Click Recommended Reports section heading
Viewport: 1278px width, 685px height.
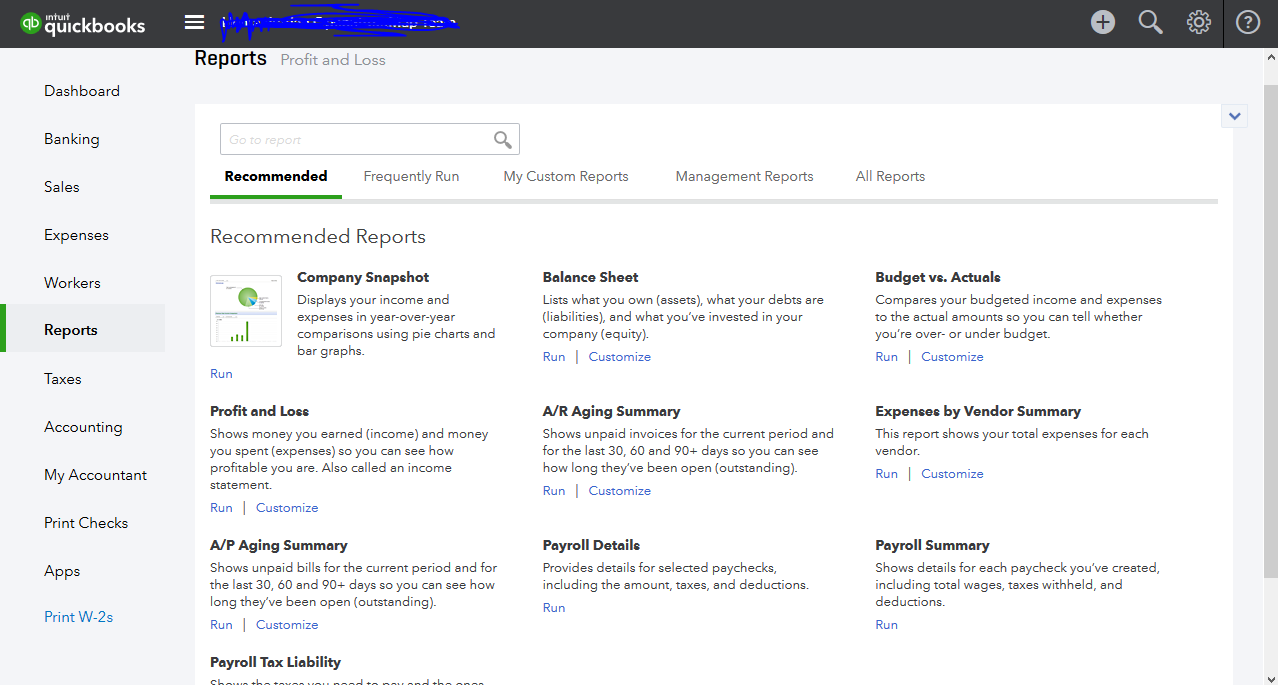pyautogui.click(x=318, y=237)
